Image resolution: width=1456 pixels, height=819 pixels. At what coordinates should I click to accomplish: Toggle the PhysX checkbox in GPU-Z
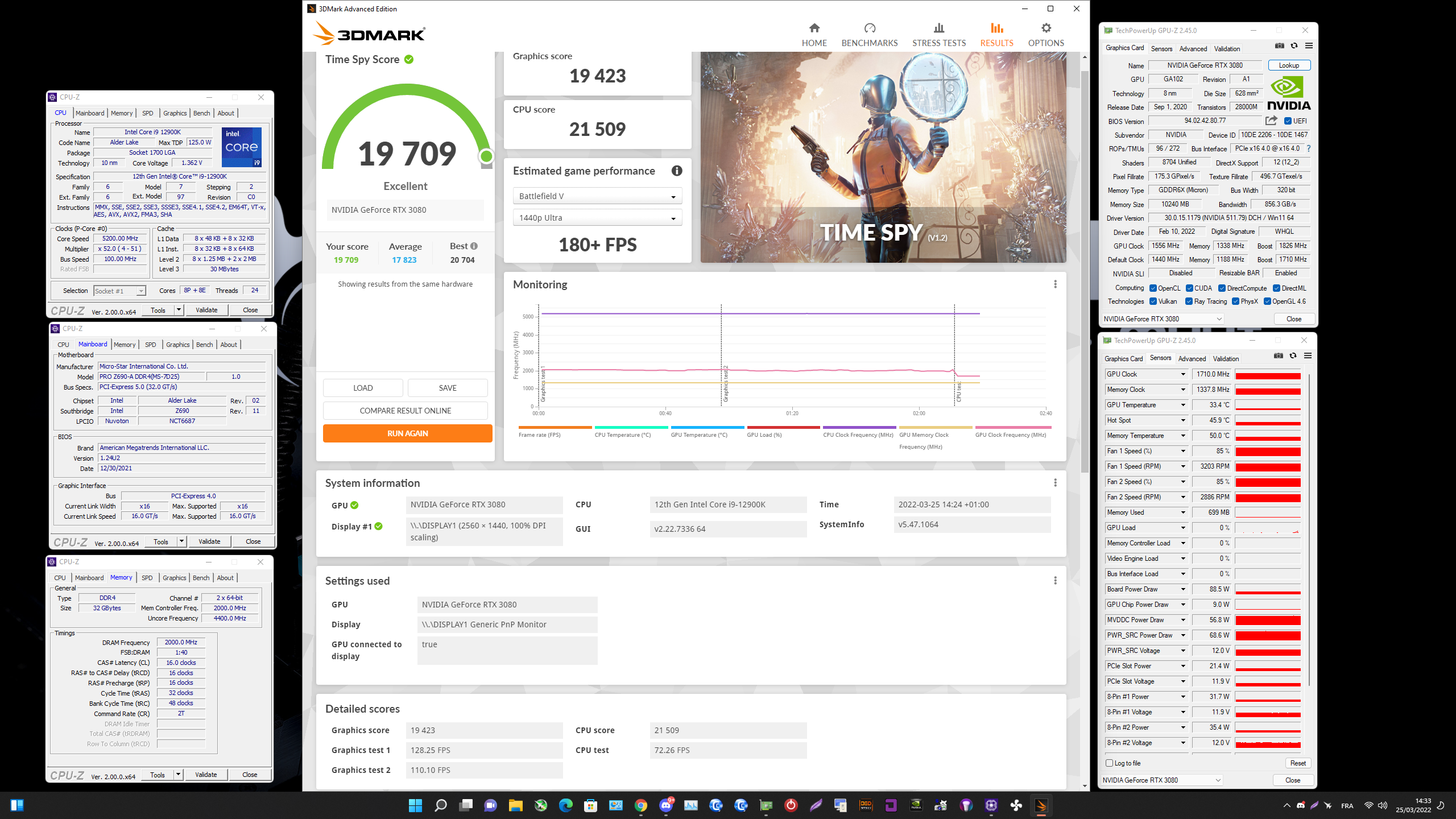[1235, 301]
